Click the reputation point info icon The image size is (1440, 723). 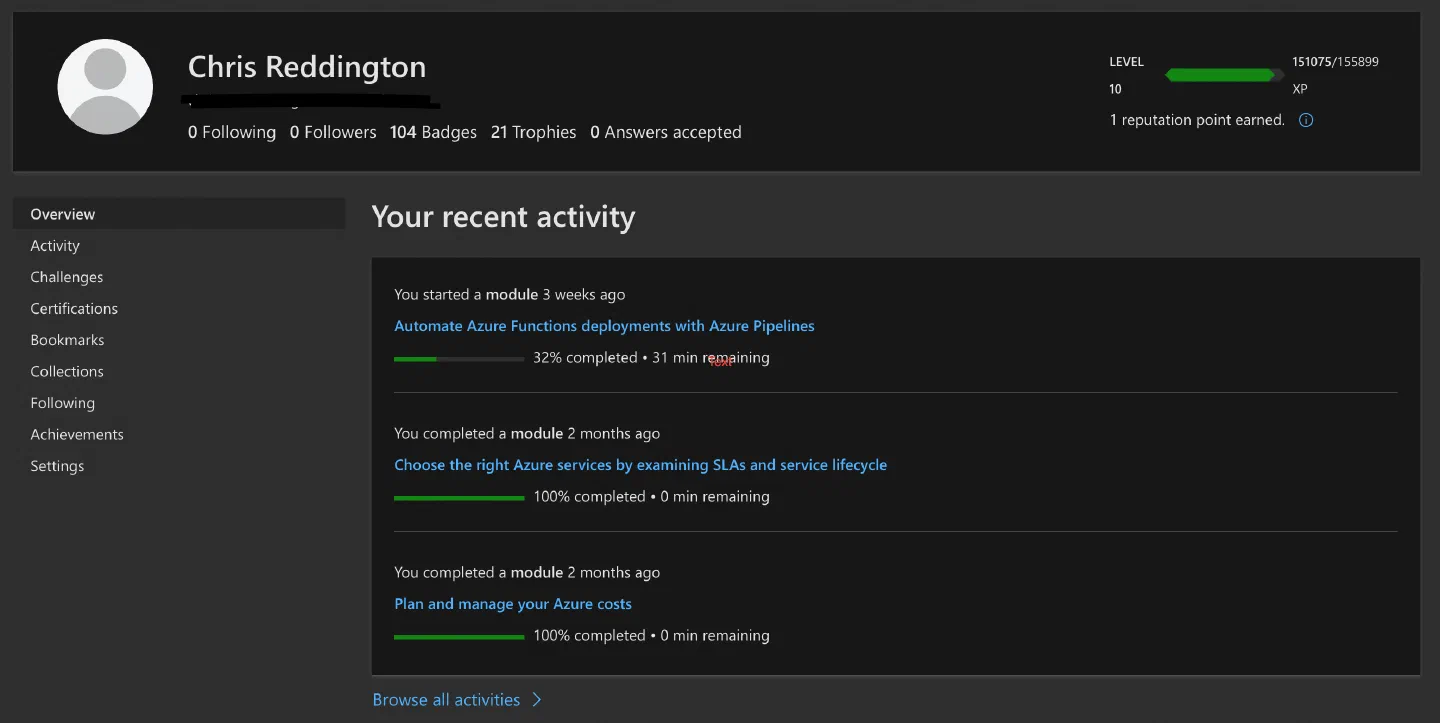click(x=1306, y=120)
